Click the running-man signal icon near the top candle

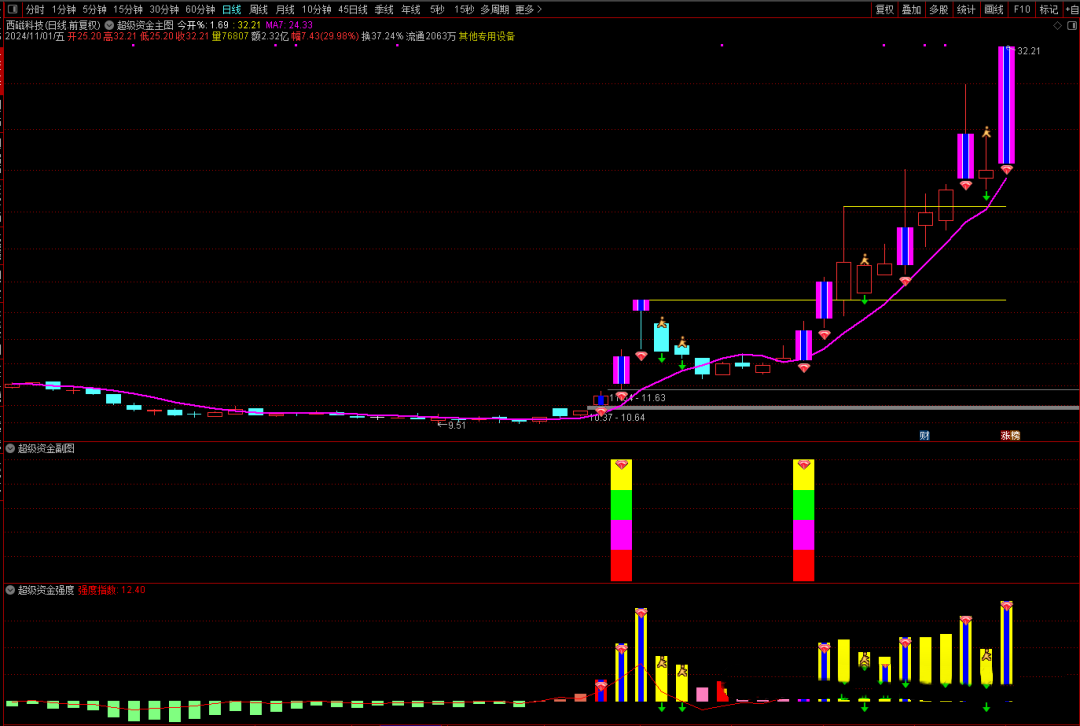pyautogui.click(x=986, y=132)
